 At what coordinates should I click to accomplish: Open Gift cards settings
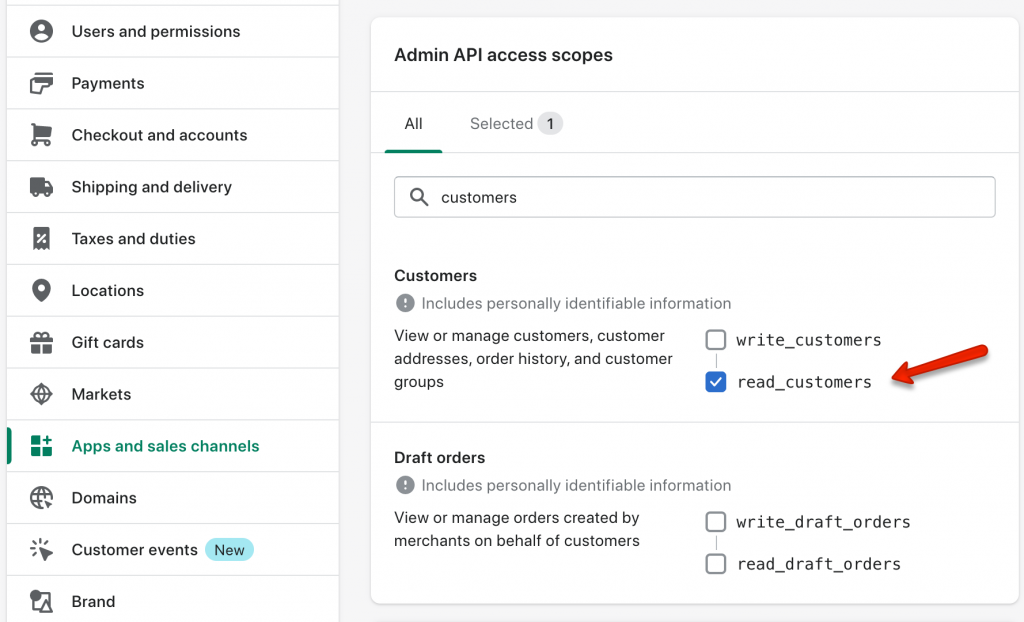pos(172,342)
